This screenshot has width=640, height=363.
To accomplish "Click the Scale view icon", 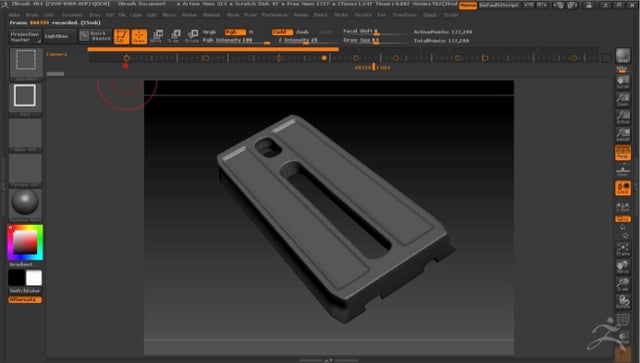I will click(x=623, y=285).
